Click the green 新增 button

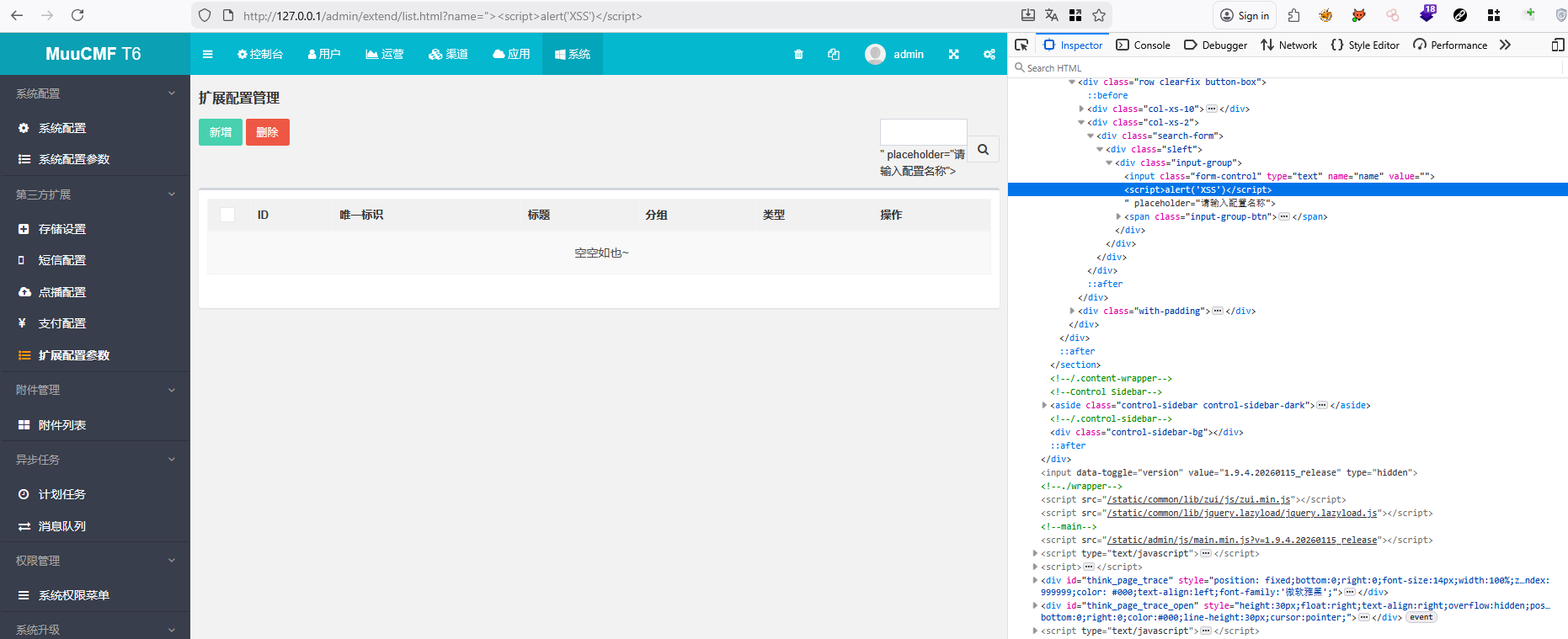click(221, 132)
